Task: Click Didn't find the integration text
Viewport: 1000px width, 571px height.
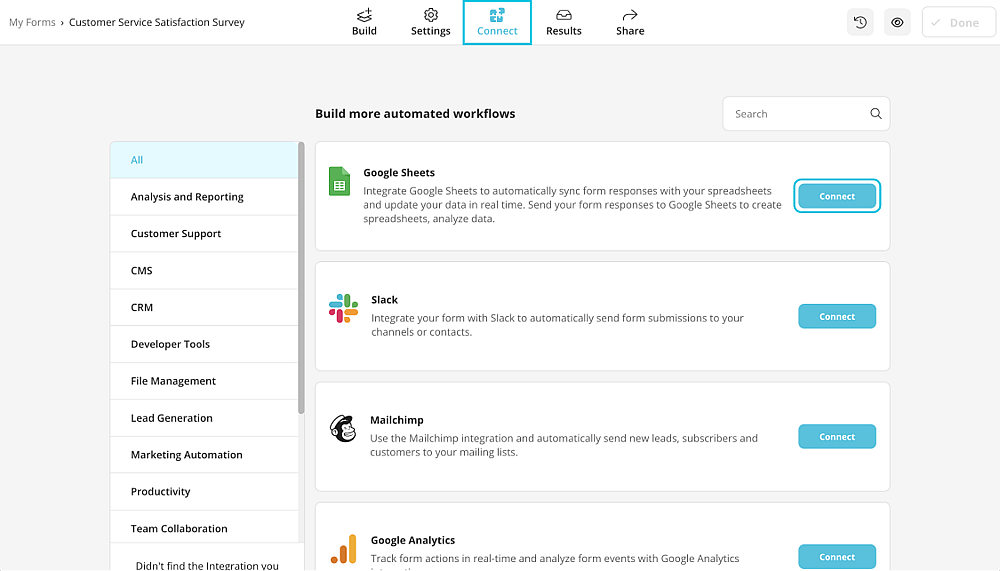Action: [x=207, y=565]
